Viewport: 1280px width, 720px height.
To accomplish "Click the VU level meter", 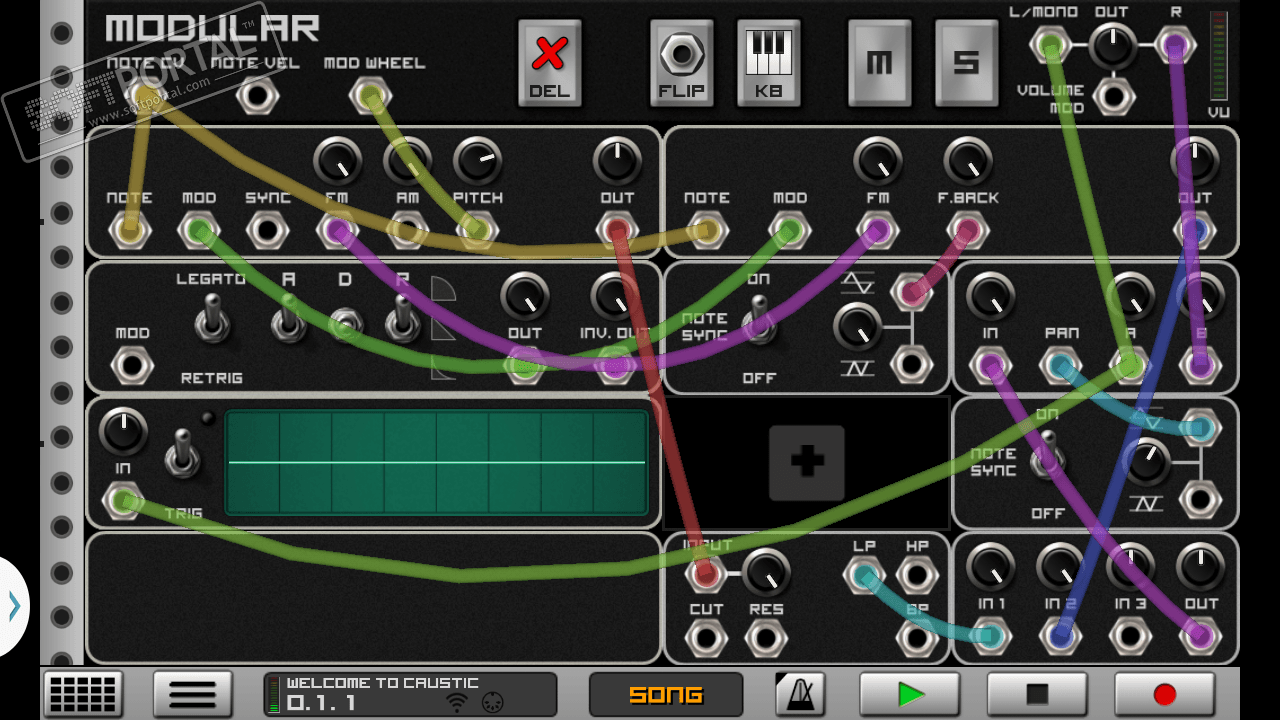I will pos(1218,56).
